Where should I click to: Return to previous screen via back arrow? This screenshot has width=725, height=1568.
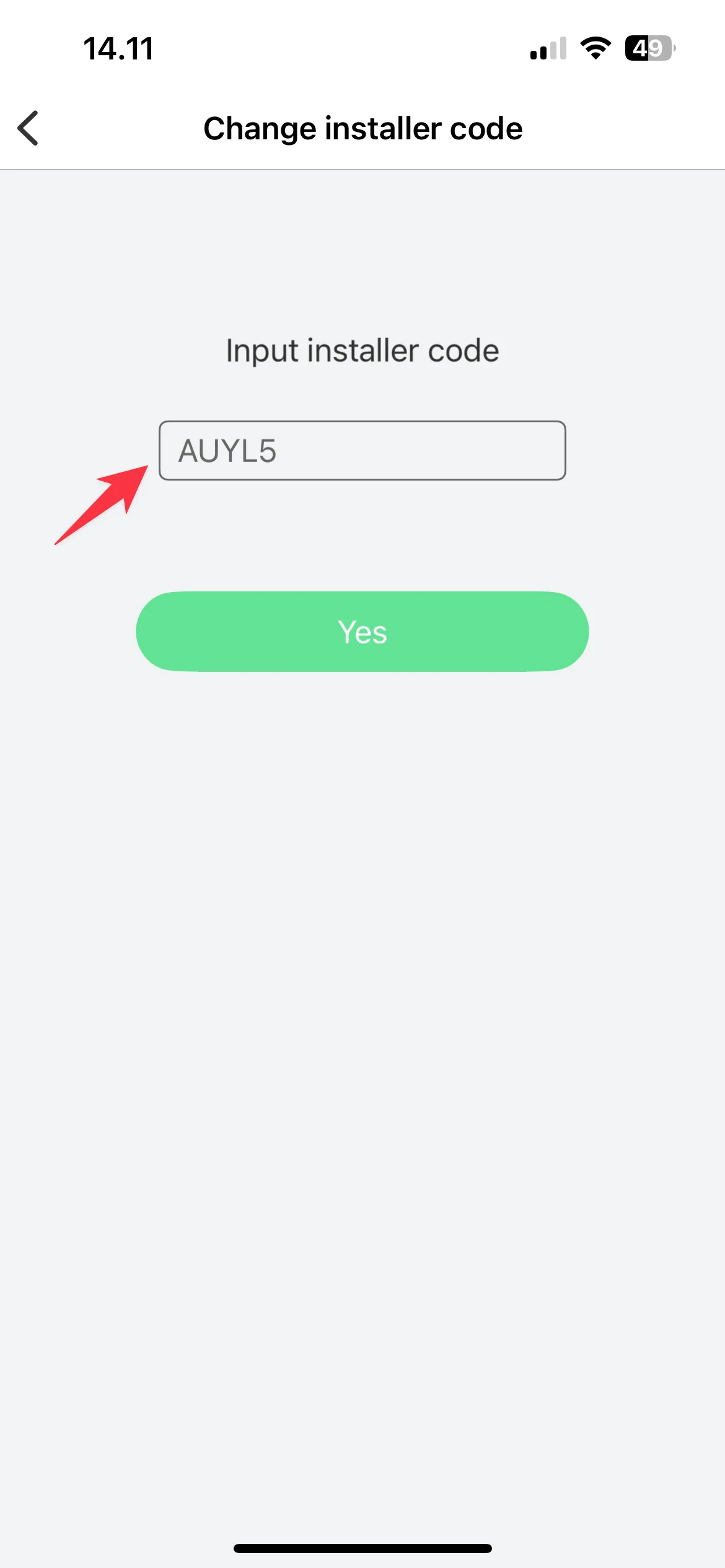click(x=28, y=128)
